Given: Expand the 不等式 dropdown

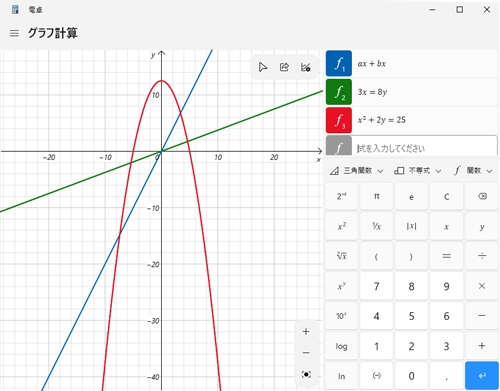Looking at the screenshot, I should pos(418,171).
